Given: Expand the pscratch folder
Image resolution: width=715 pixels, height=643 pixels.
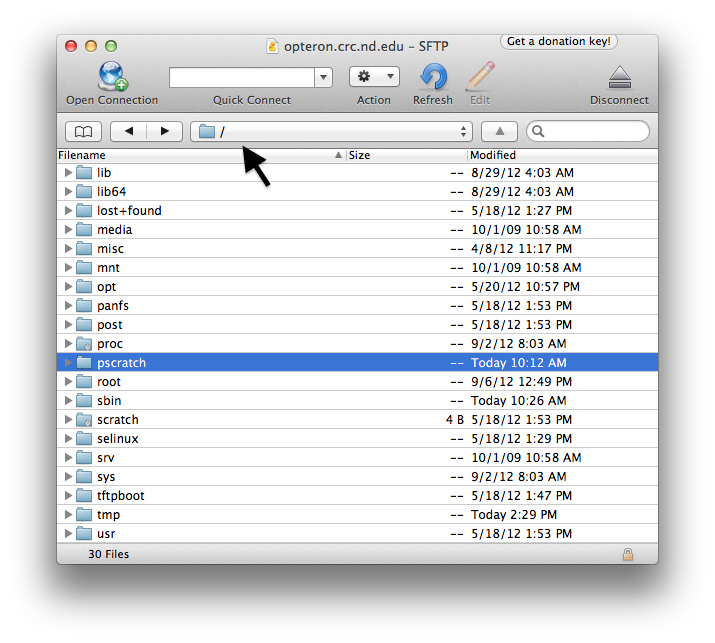Looking at the screenshot, I should (x=68, y=363).
